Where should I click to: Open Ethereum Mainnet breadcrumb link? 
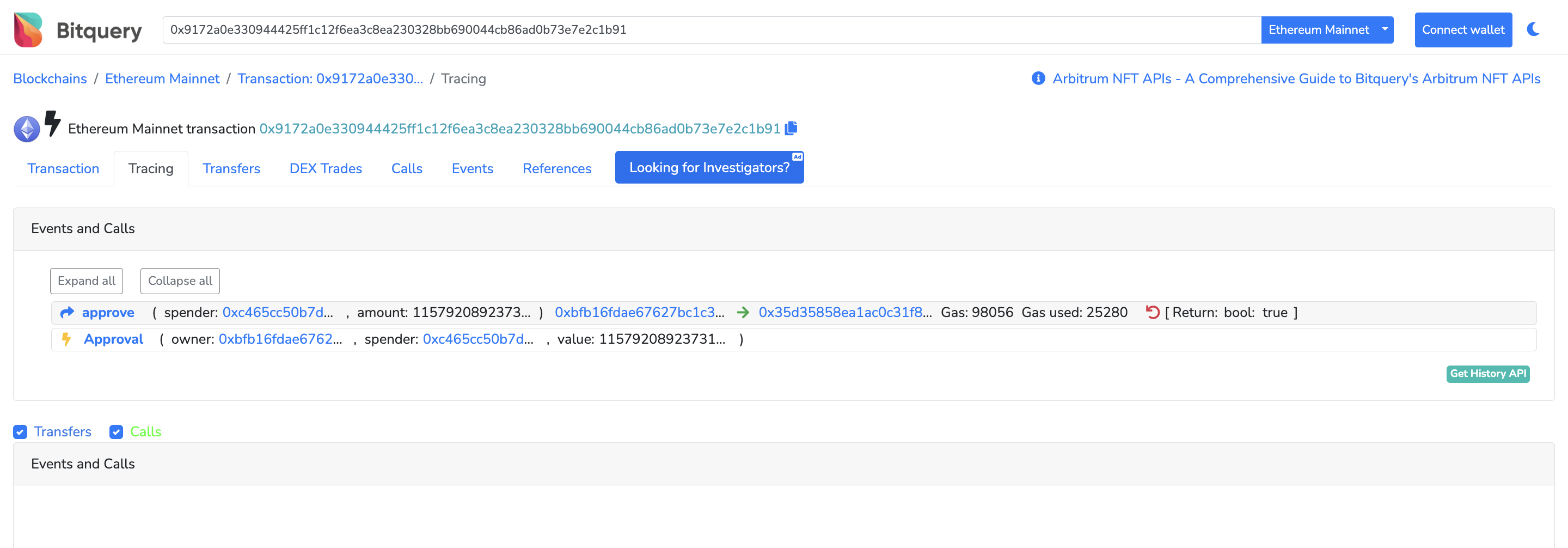click(x=162, y=78)
